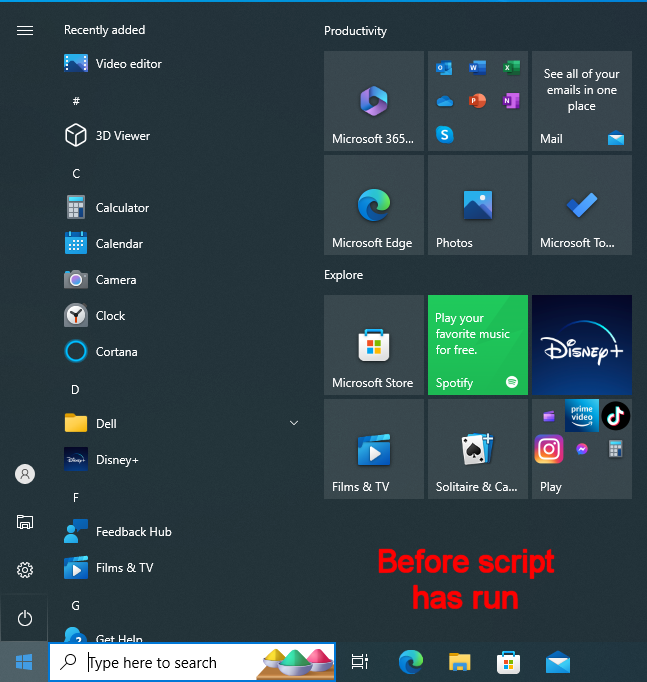
Task: Open the Photos tile
Action: click(477, 205)
